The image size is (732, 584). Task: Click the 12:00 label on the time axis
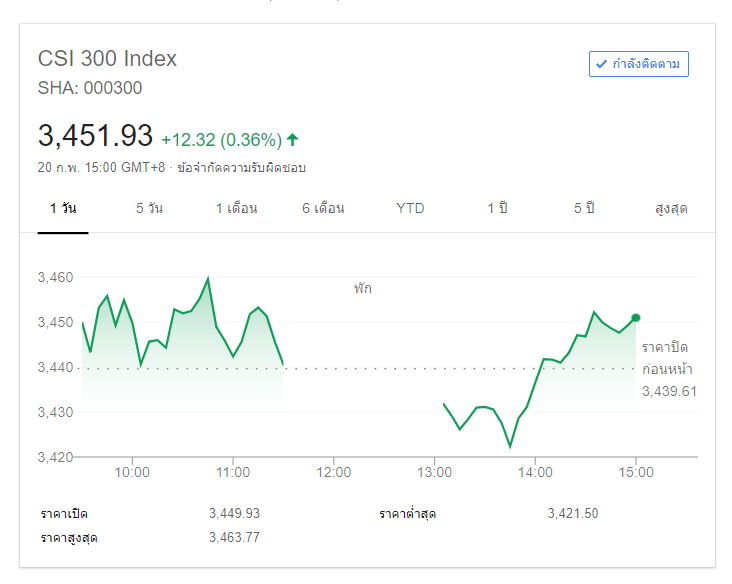click(x=334, y=472)
